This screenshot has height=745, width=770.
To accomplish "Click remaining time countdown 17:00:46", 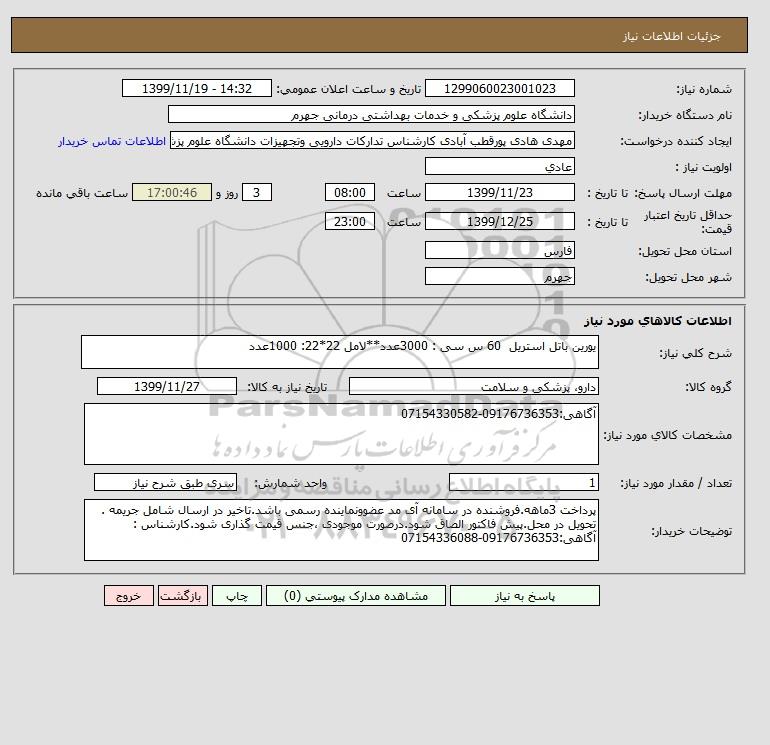I will pyautogui.click(x=172, y=193).
